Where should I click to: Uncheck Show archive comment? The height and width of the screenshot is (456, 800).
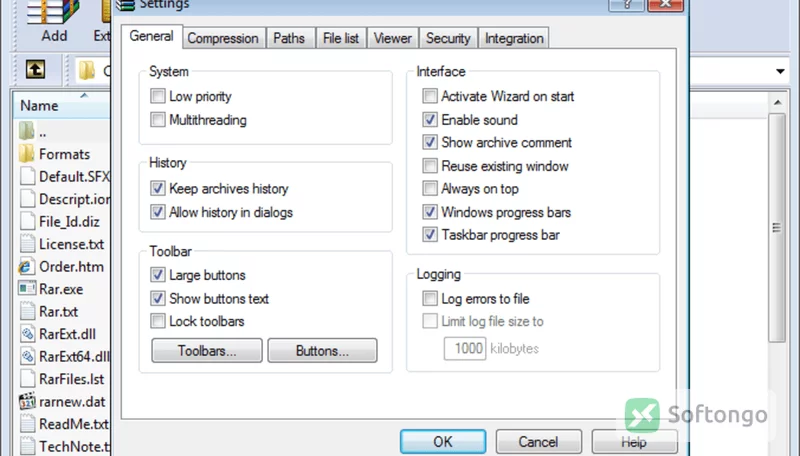(430, 142)
